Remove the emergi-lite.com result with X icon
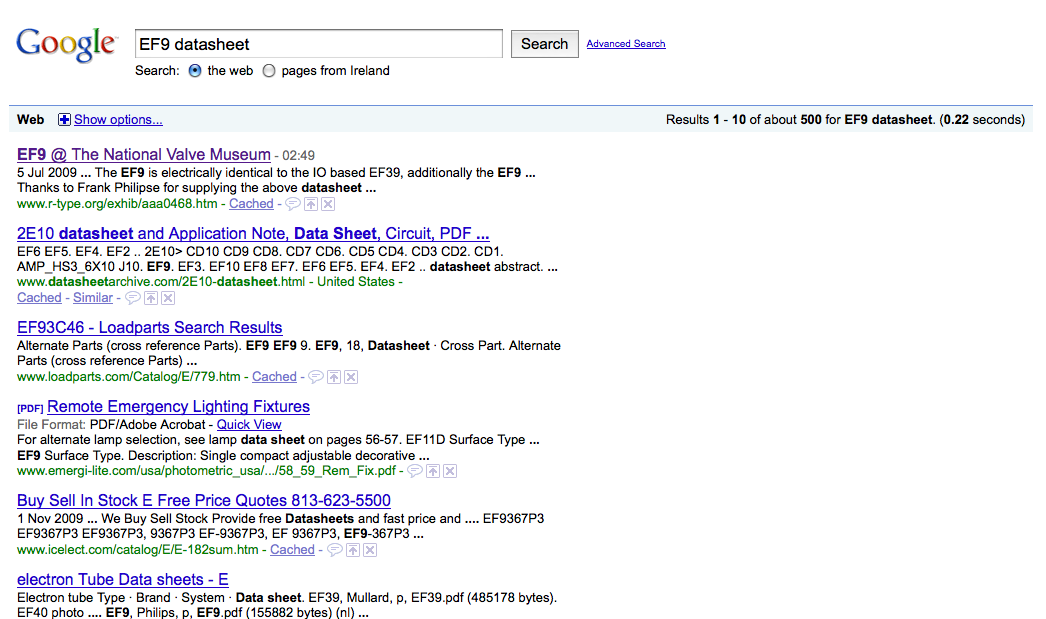This screenshot has height=619, width=1046. pos(450,471)
